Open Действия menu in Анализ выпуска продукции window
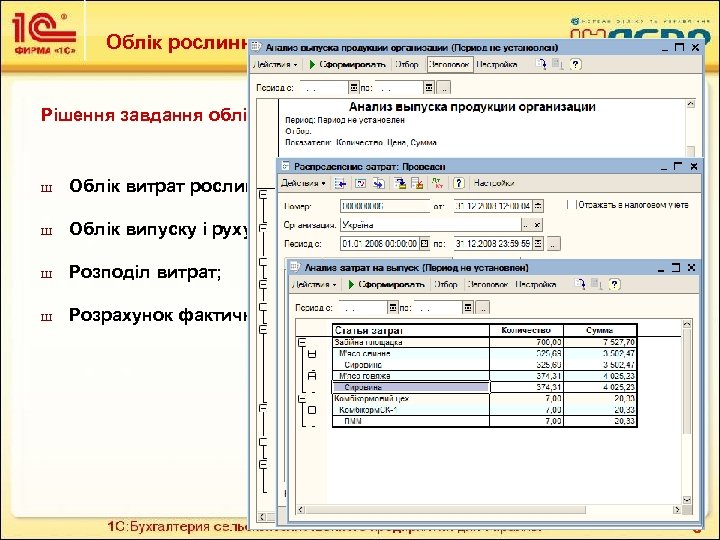The image size is (720, 540). coord(276,65)
